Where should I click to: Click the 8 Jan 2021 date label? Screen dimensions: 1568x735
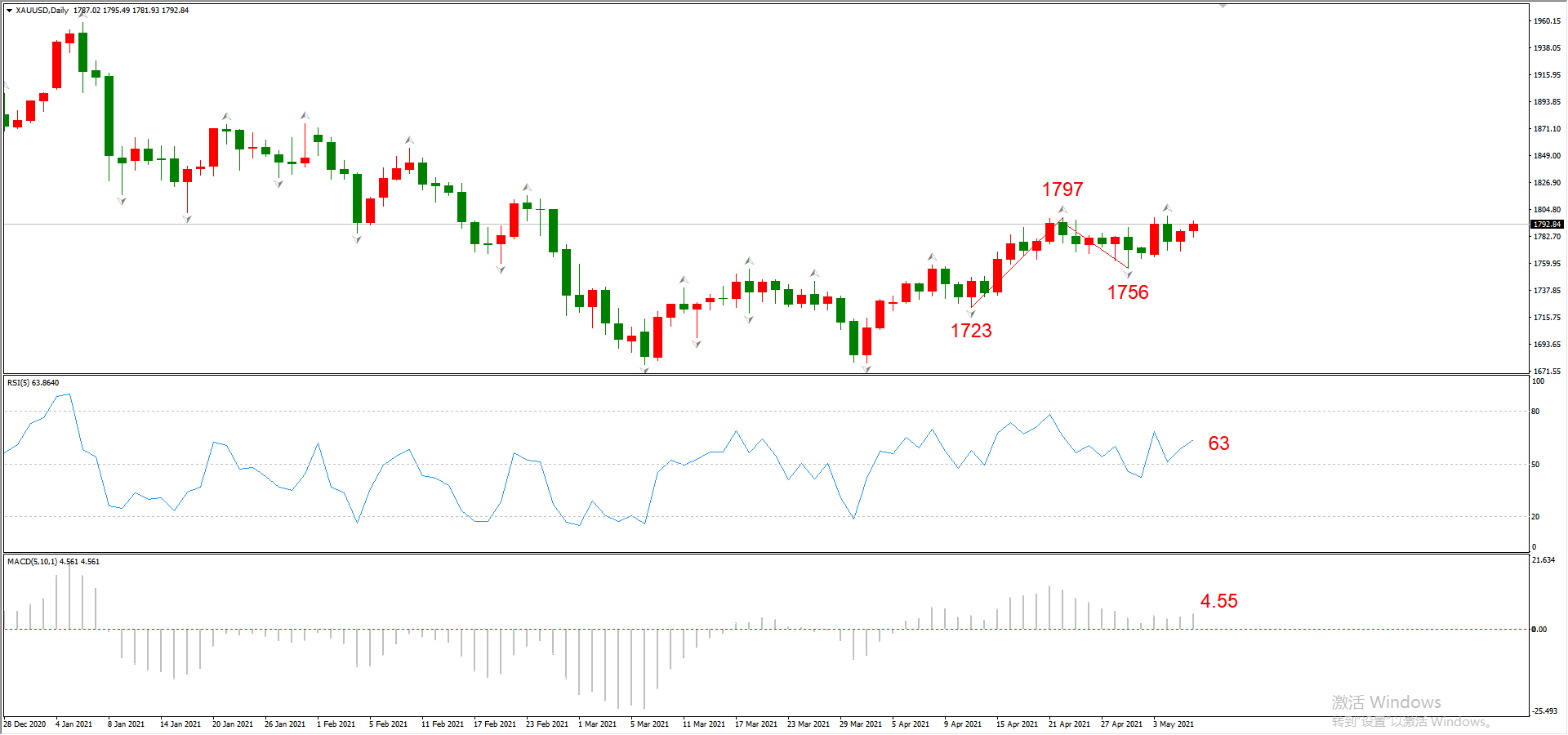[126, 724]
